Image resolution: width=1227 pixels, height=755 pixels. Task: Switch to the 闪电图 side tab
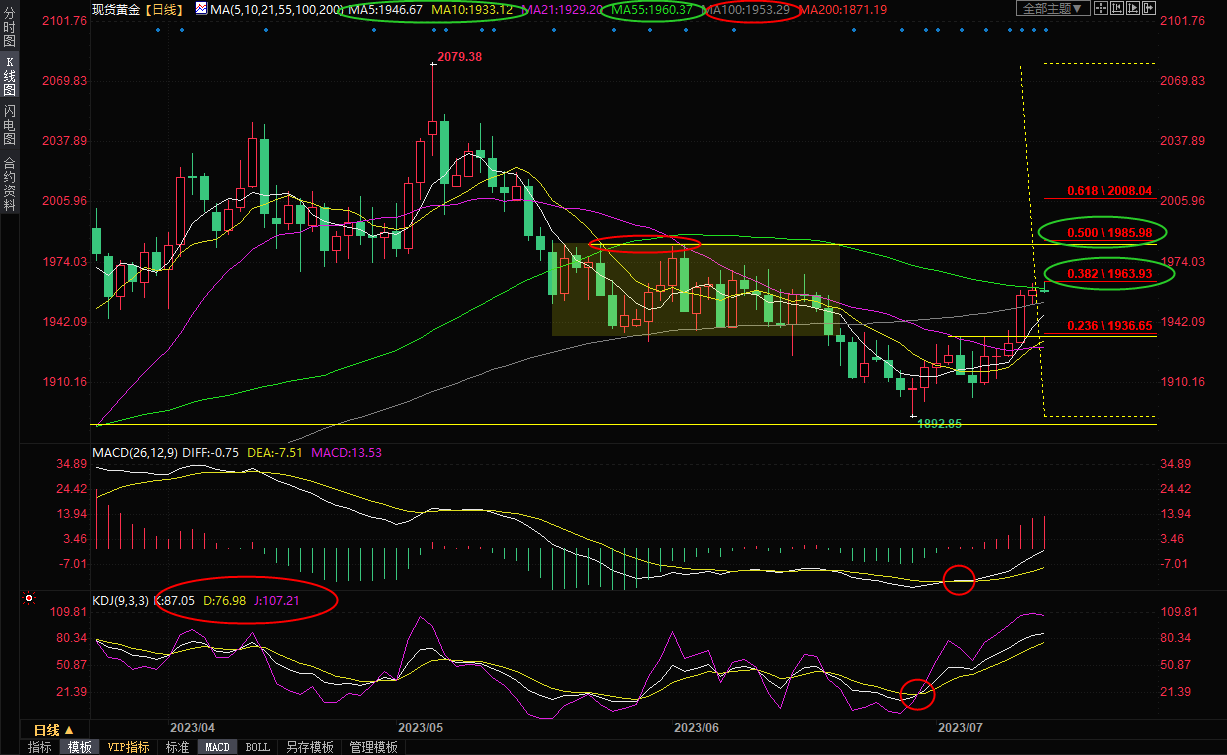coord(9,125)
